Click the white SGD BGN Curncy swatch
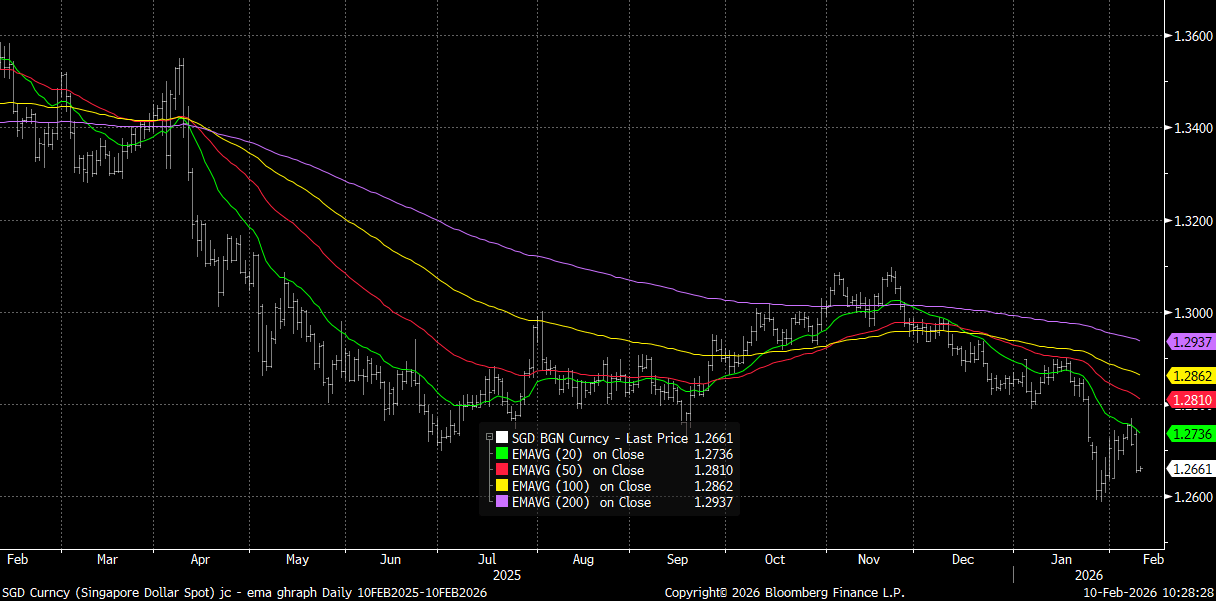The width and height of the screenshot is (1216, 601). 502,438
